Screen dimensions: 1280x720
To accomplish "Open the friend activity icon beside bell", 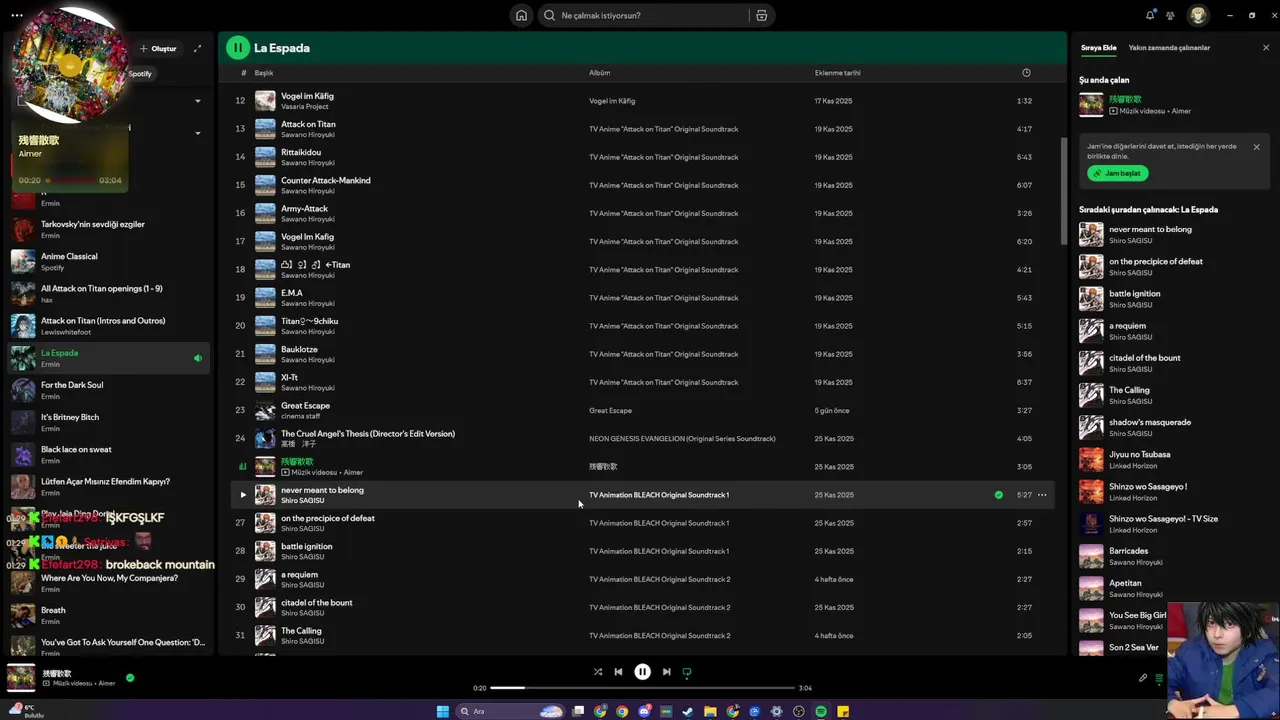I will point(1170,15).
